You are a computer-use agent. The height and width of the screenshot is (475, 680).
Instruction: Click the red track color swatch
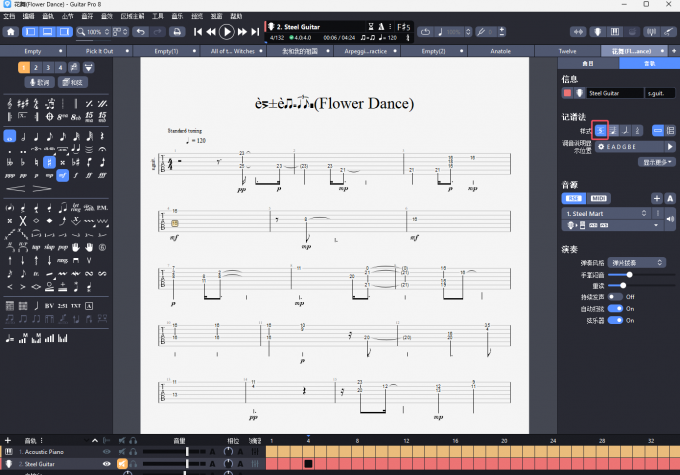(568, 93)
